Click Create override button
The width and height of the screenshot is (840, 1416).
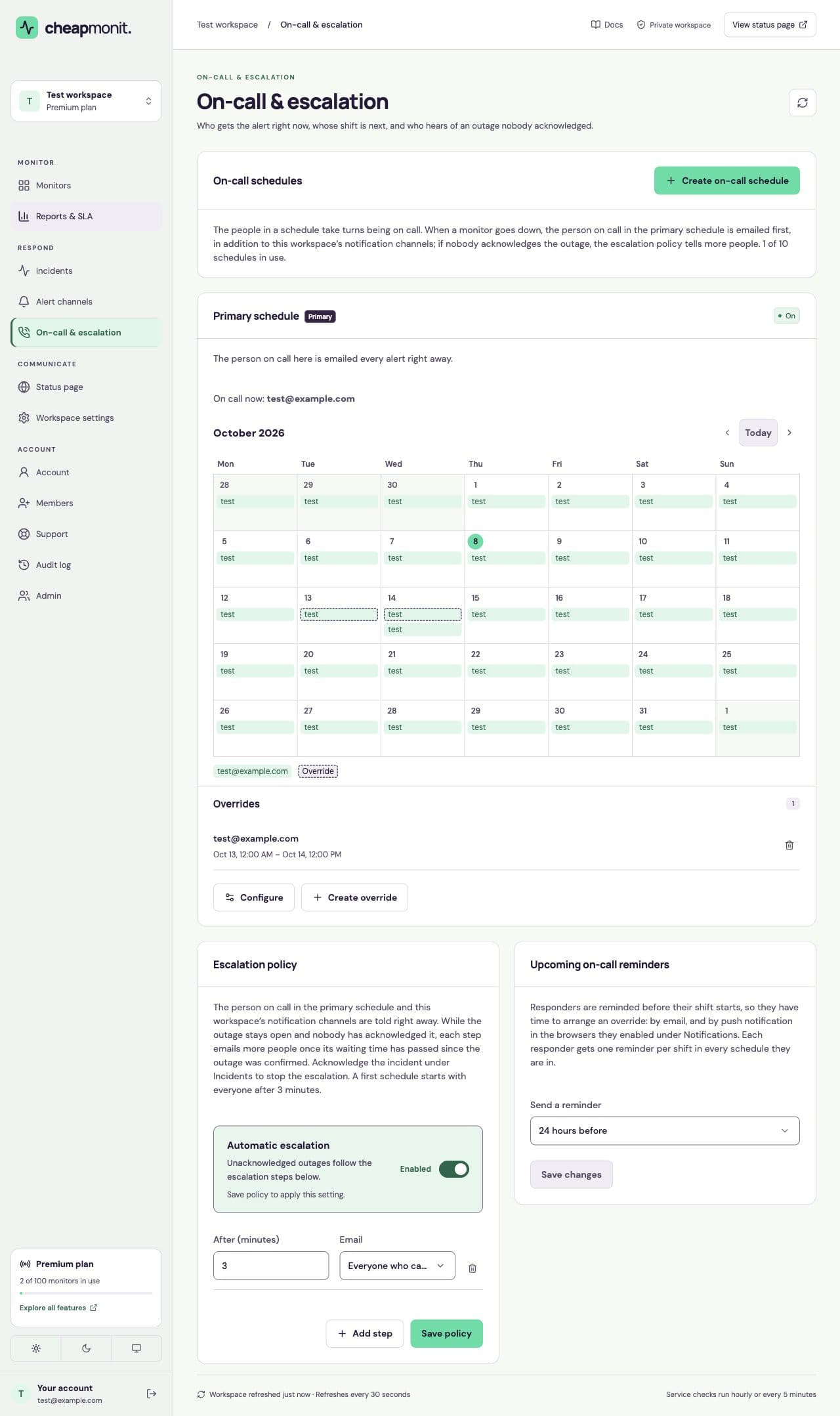pos(354,897)
